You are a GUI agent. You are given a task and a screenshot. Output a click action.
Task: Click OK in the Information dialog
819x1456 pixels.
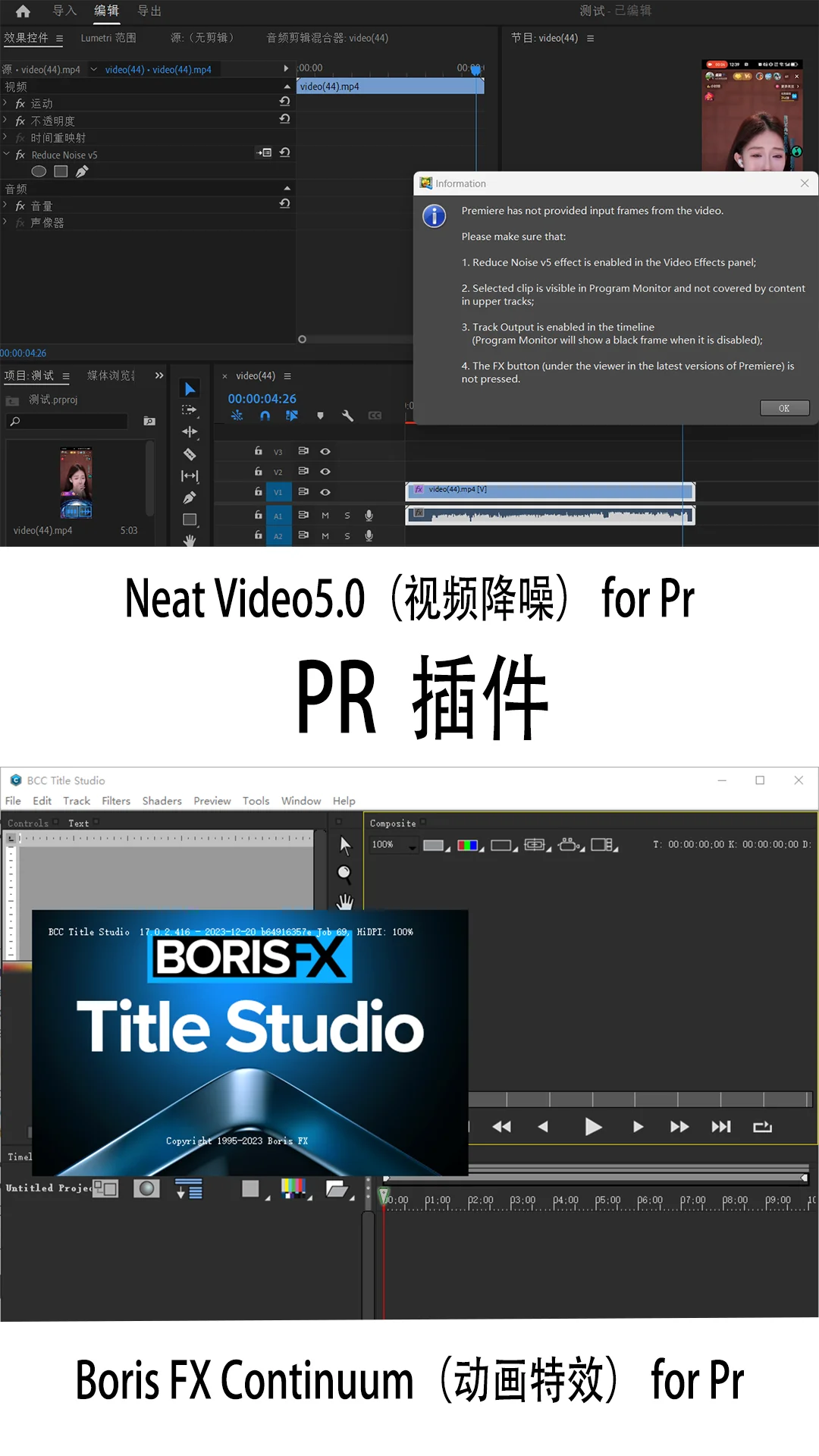pos(784,408)
